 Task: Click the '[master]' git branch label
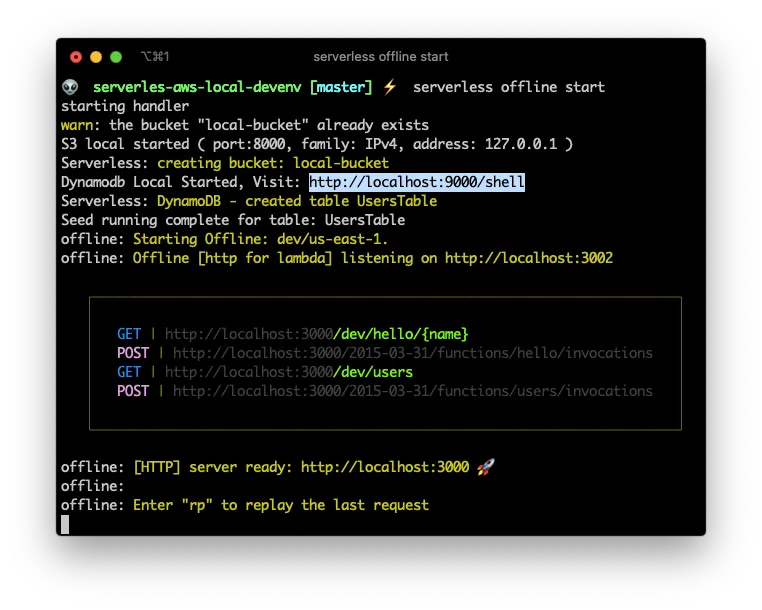341,87
